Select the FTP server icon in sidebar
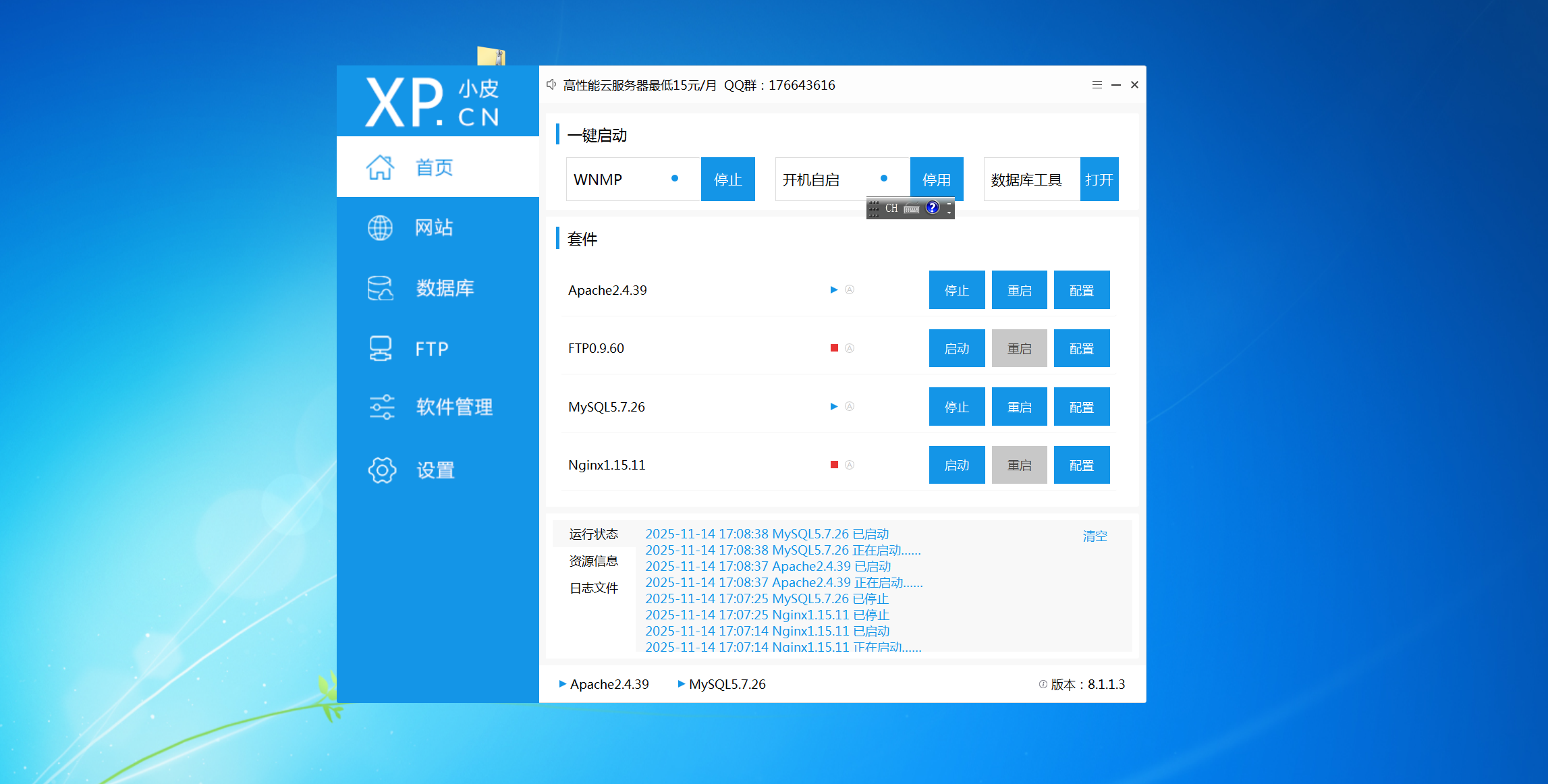The width and height of the screenshot is (1548, 784). [380, 348]
